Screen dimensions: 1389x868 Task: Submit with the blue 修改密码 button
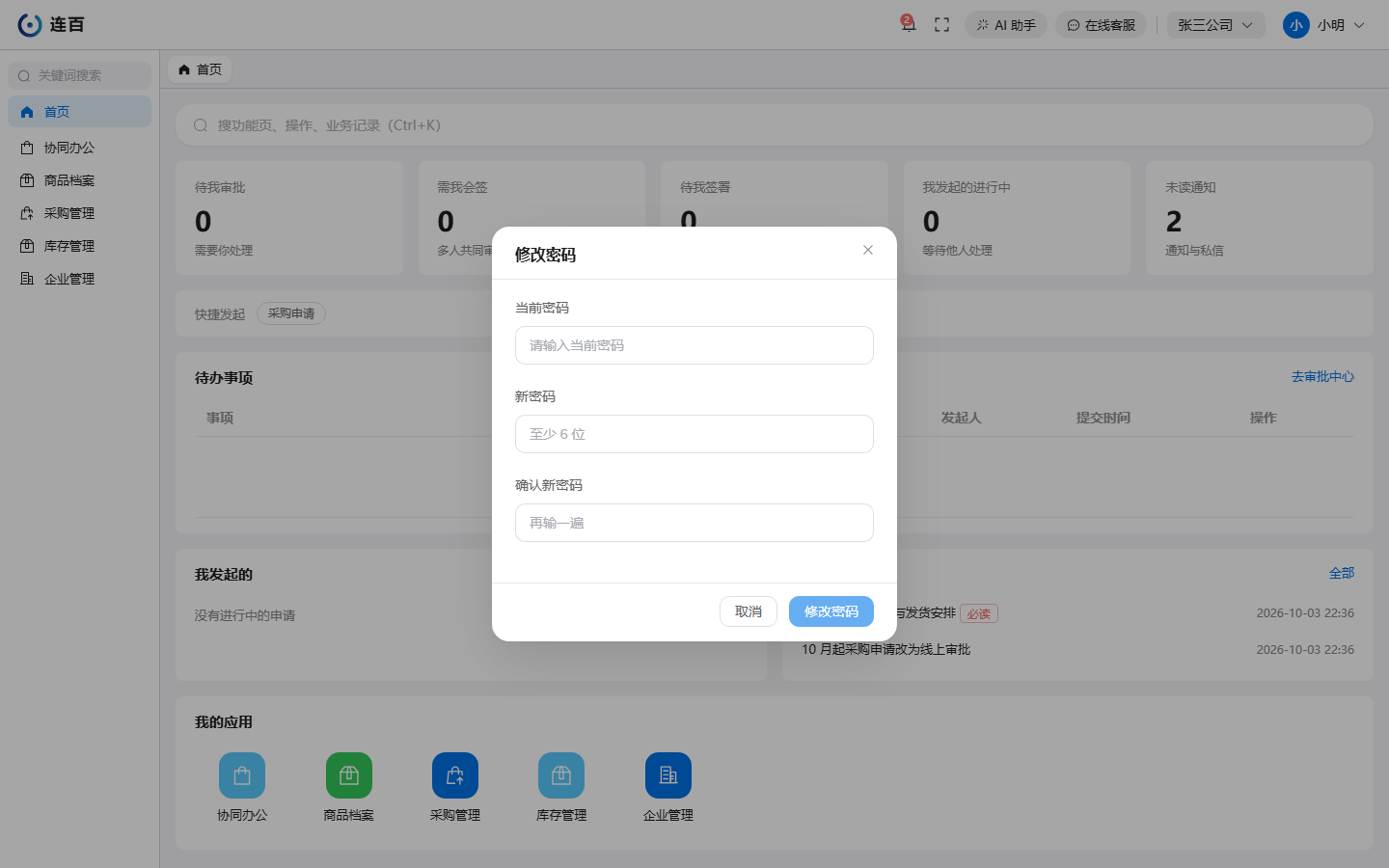(x=831, y=611)
